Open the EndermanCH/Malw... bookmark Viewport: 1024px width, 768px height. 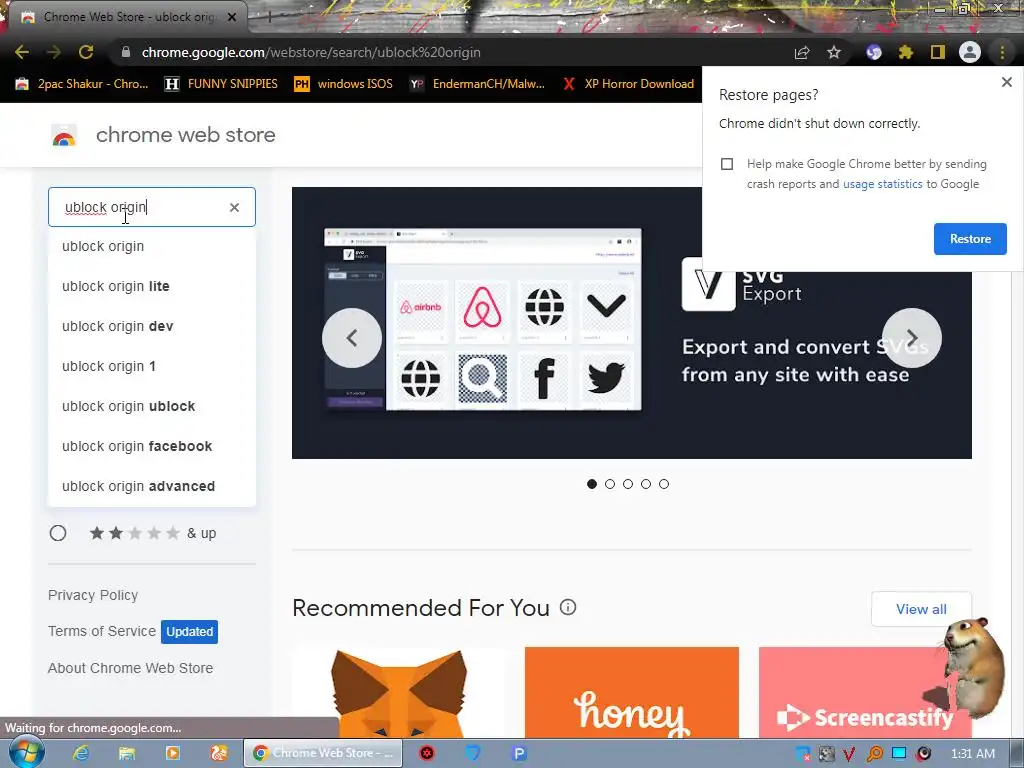coord(477,84)
